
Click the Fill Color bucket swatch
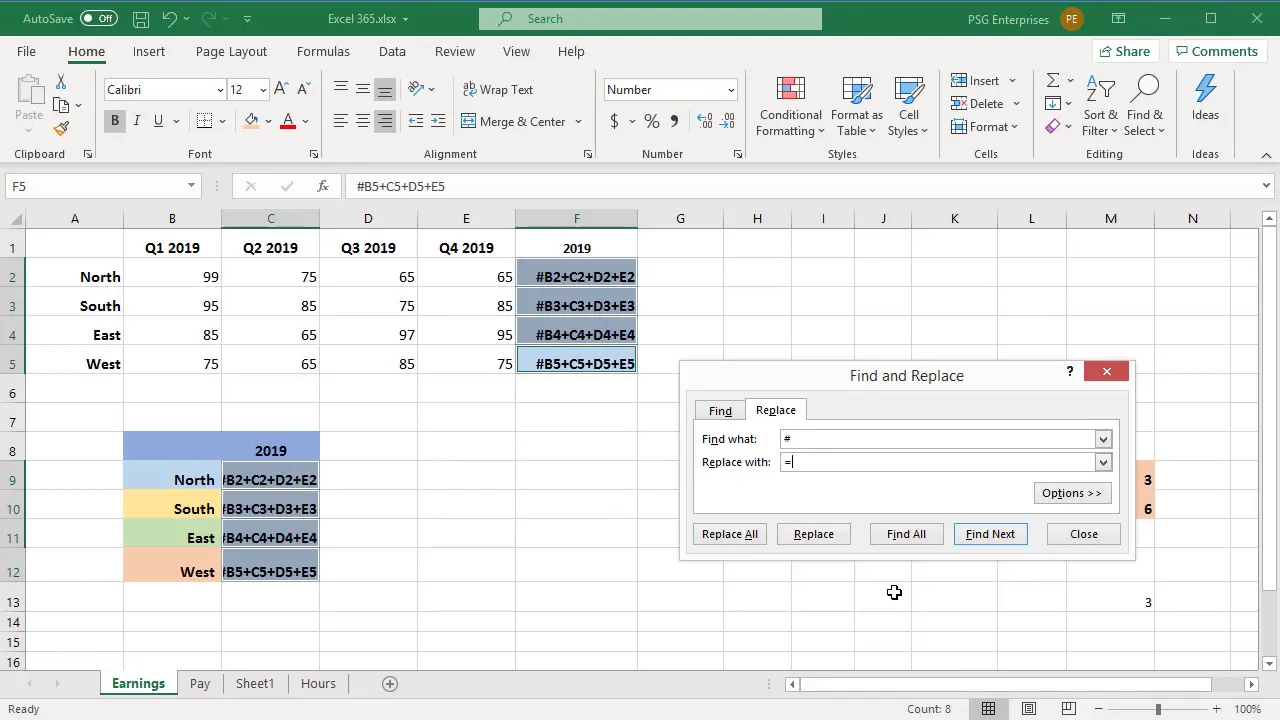(252, 121)
